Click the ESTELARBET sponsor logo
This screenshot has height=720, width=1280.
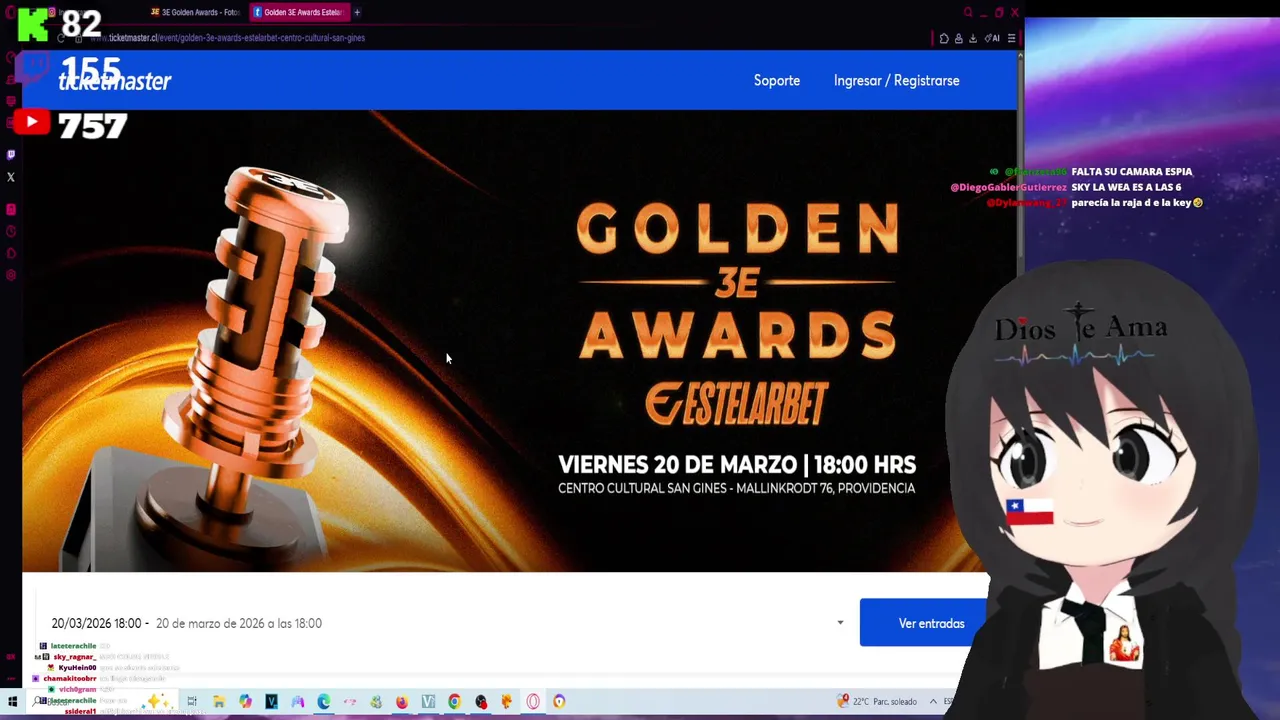(736, 405)
